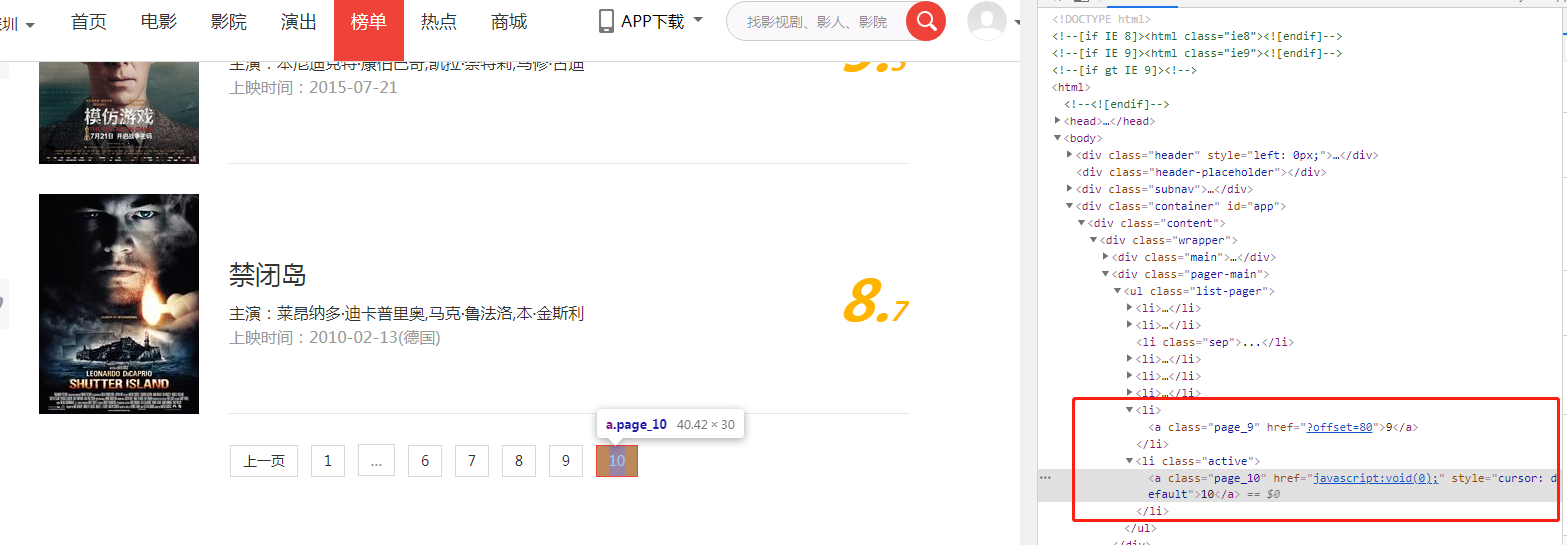Open the arrow next to the user avatar
Image resolution: width=1567 pixels, height=545 pixels.
coord(1016,22)
